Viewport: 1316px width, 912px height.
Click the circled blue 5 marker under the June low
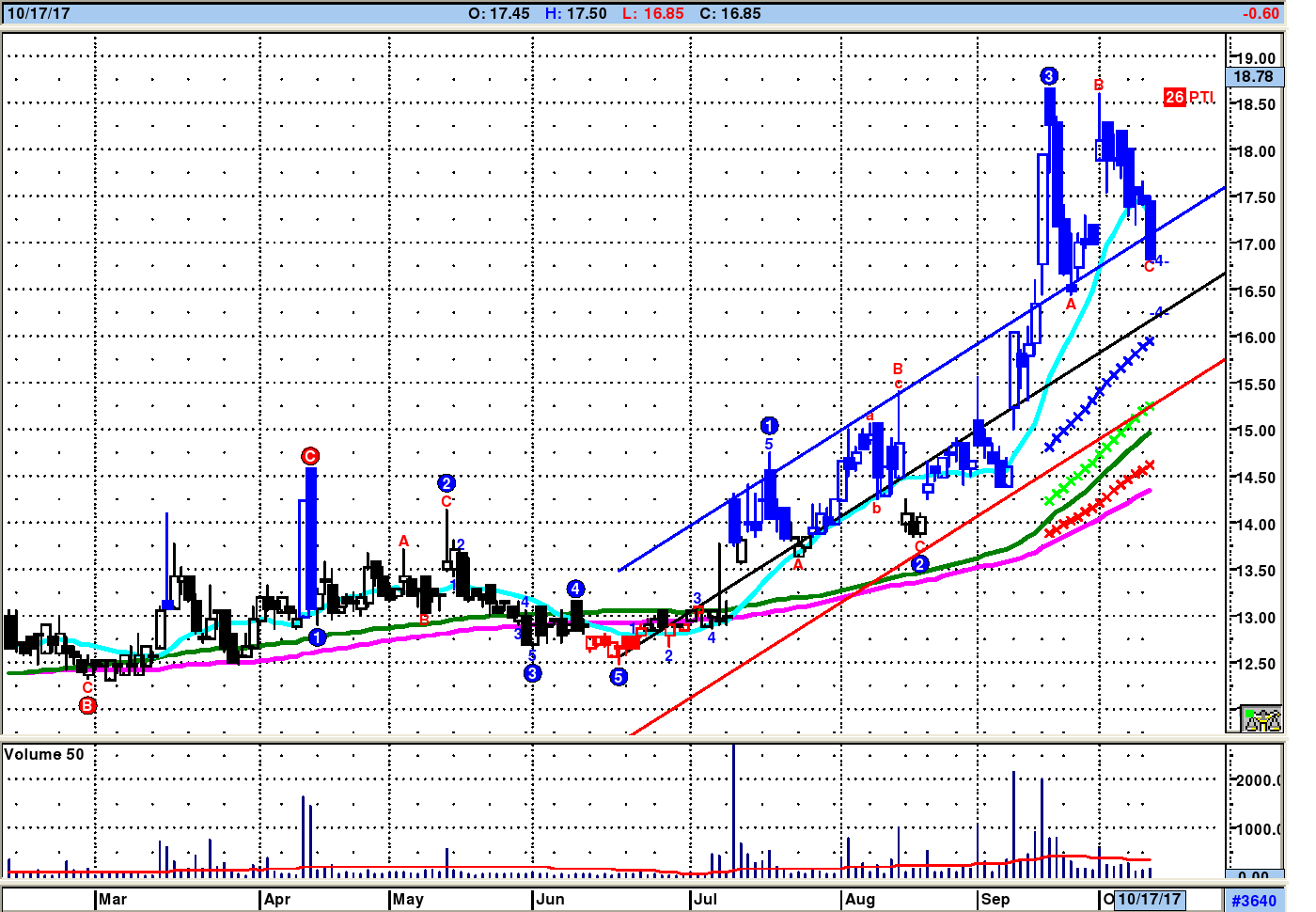pos(618,677)
